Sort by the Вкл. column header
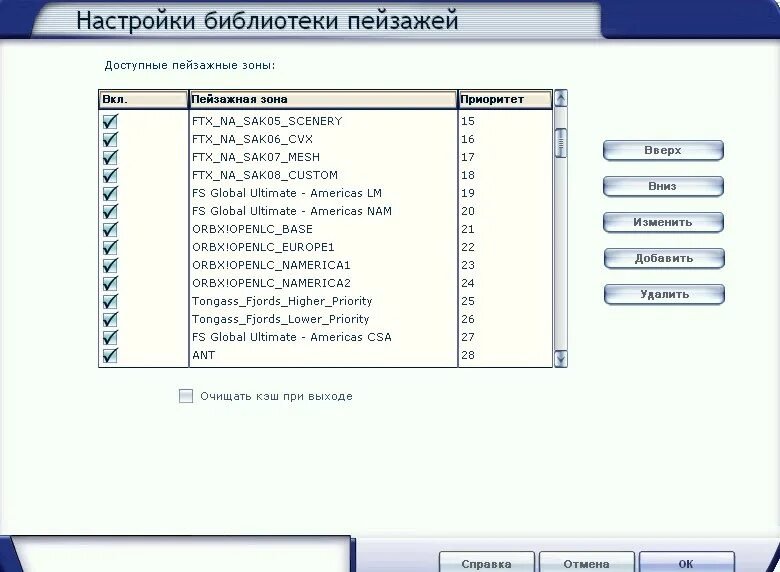The height and width of the screenshot is (572, 780). point(143,99)
